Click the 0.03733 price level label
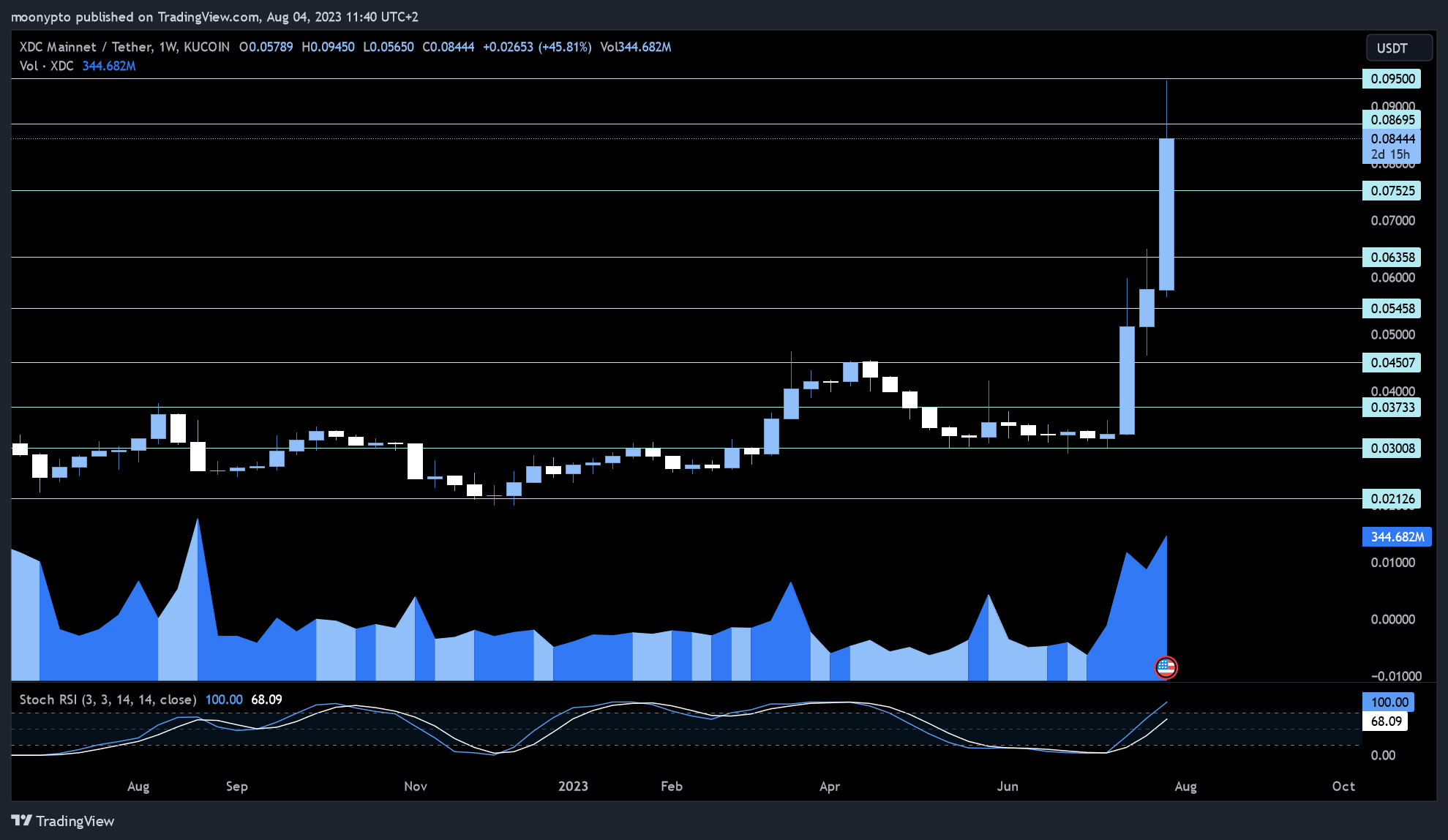The height and width of the screenshot is (840, 1448). (x=1392, y=408)
